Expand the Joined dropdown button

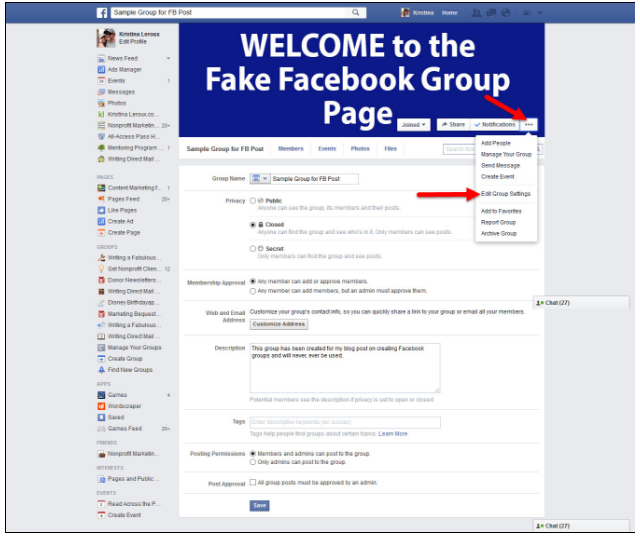[x=413, y=125]
